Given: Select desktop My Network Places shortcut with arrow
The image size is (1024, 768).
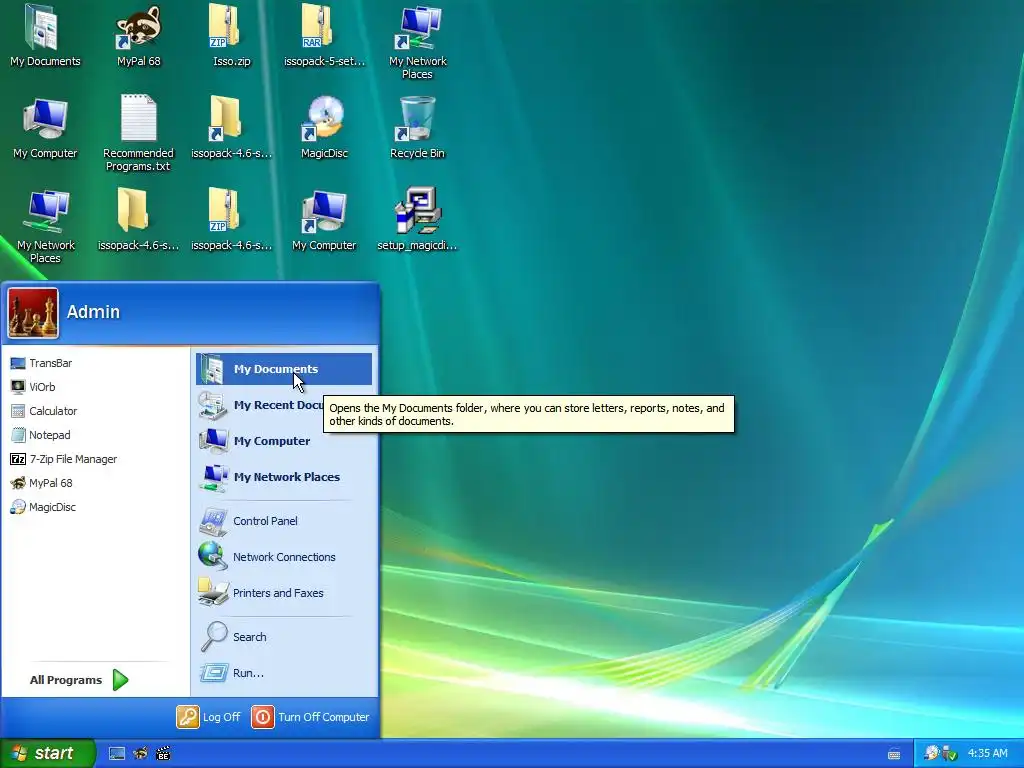Looking at the screenshot, I should pyautogui.click(x=417, y=42).
